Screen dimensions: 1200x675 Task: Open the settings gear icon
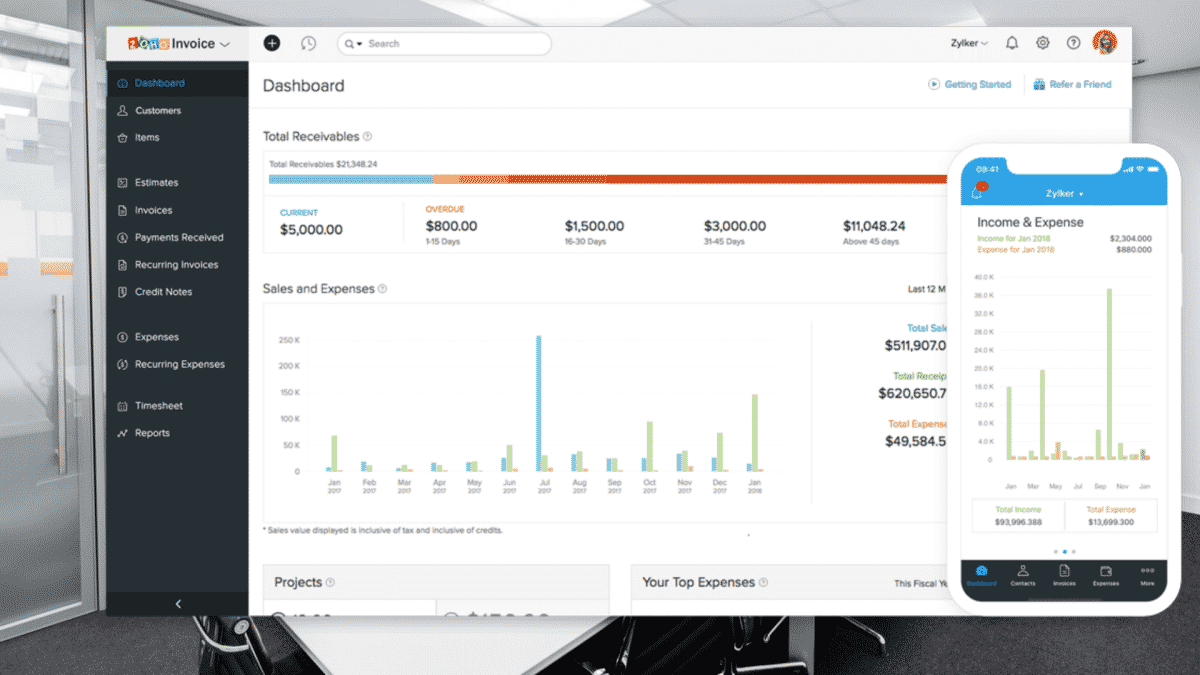[1042, 43]
